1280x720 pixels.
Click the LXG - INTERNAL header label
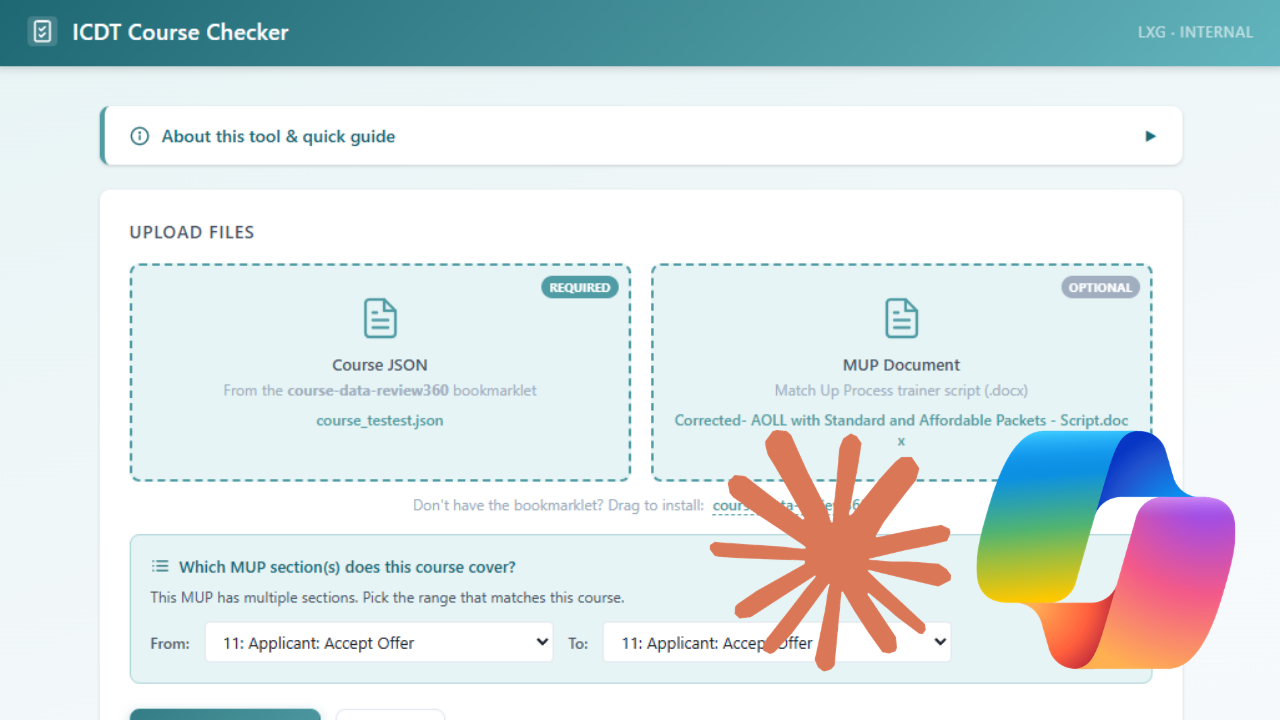[x=1195, y=31]
